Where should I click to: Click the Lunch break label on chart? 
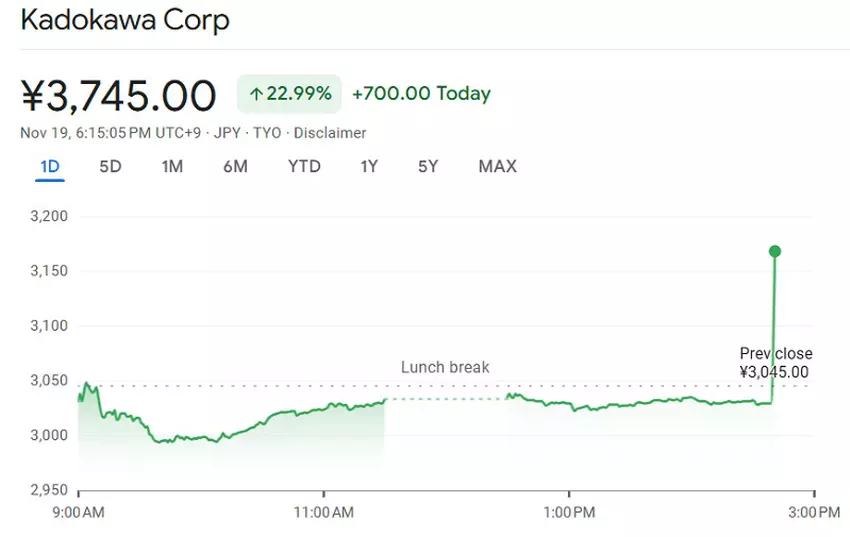[445, 367]
